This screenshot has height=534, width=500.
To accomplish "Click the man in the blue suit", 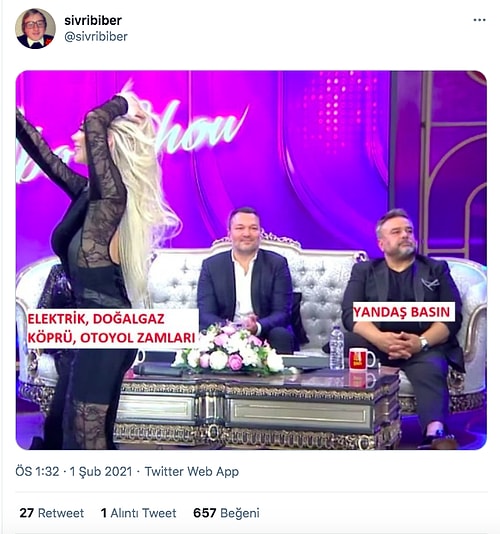I will click(245, 279).
